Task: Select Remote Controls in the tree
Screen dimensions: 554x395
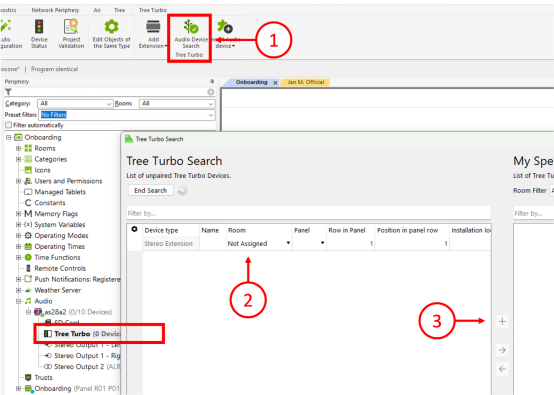Action: pos(60,269)
